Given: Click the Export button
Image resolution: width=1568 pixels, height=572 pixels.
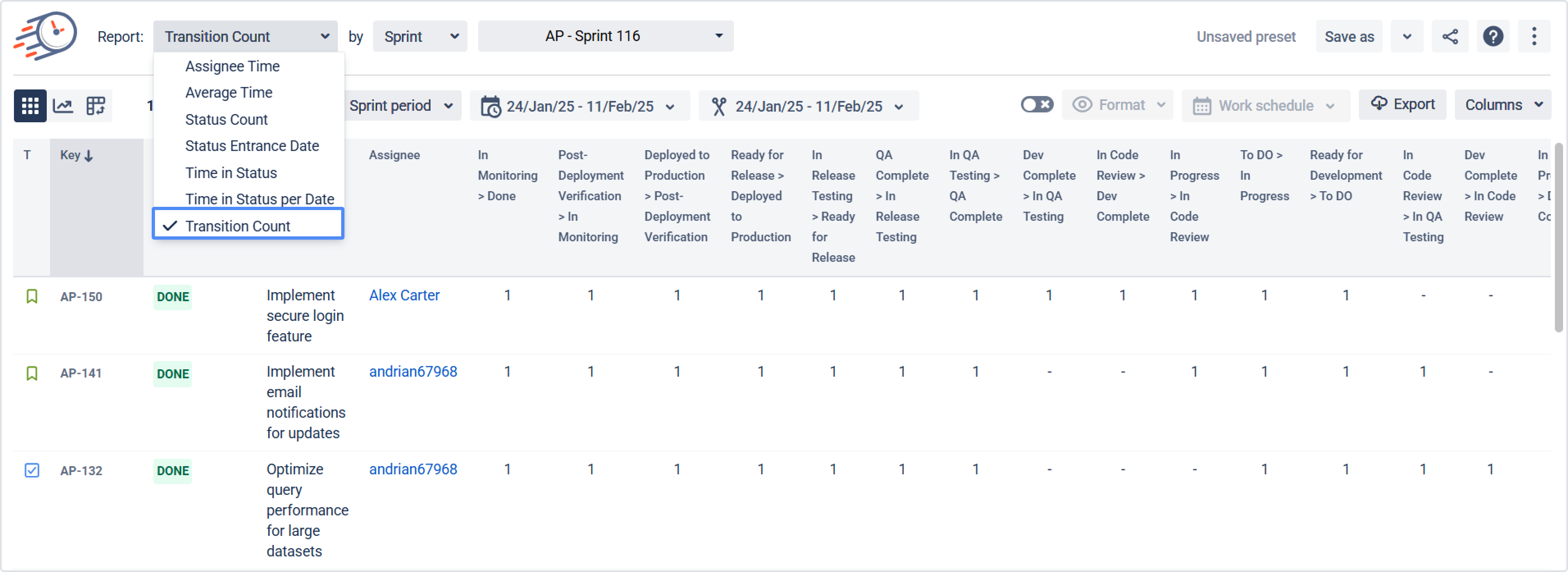Looking at the screenshot, I should (1402, 105).
